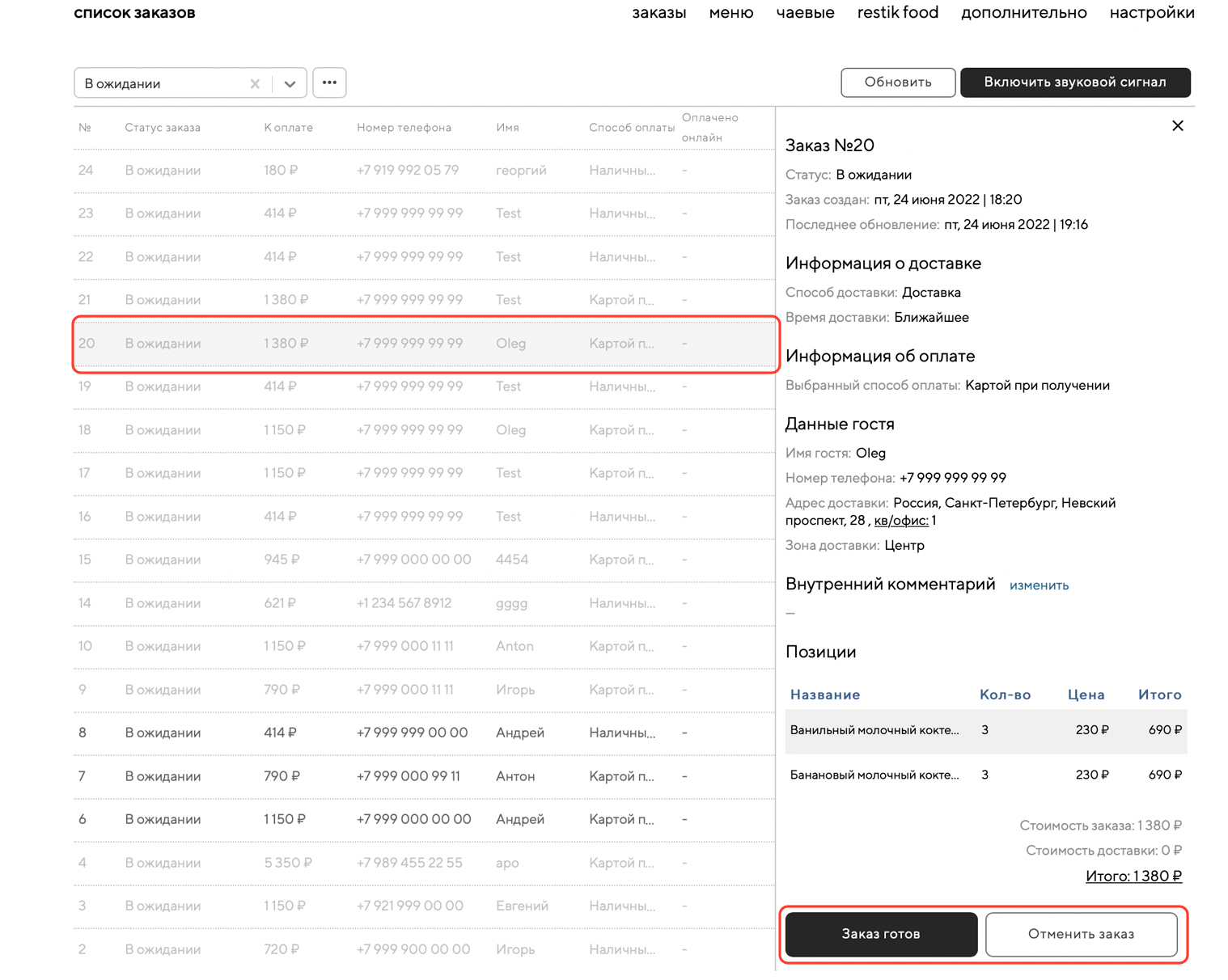Open 'настройки' settings page
Viewport: 1228px width, 980px height.
click(1151, 13)
